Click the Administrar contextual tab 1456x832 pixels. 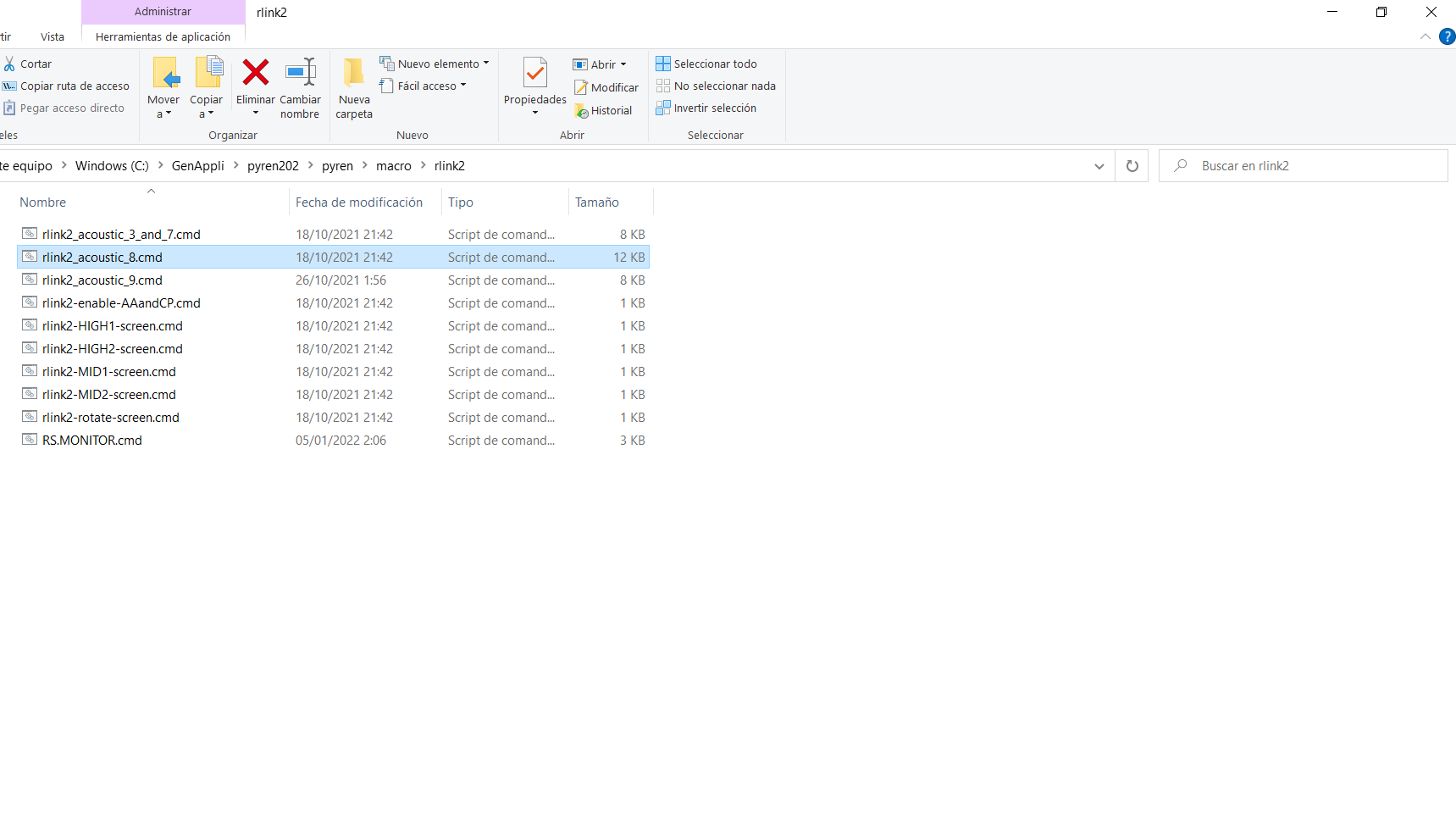click(163, 12)
